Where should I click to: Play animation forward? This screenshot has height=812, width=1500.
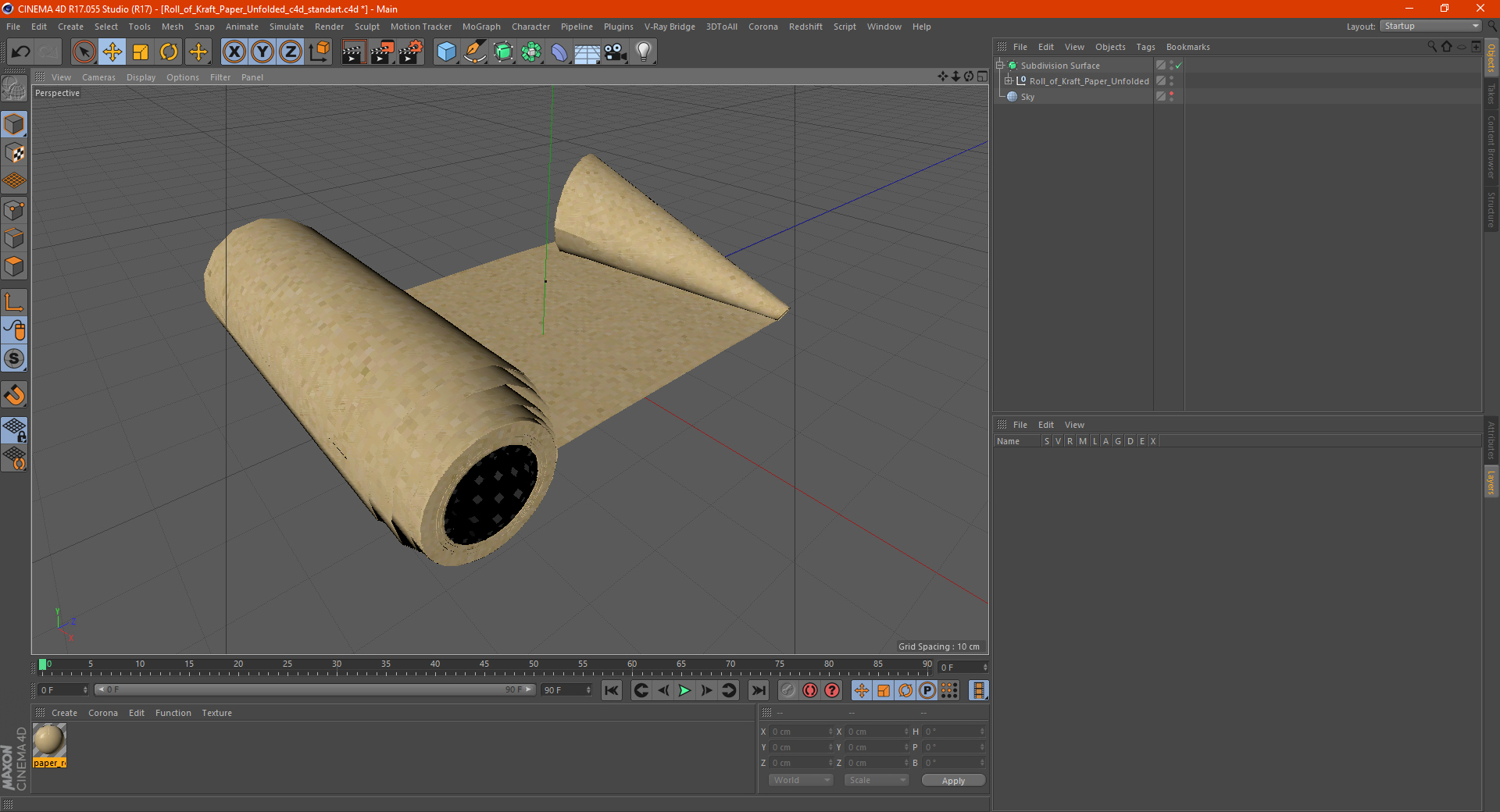684,690
